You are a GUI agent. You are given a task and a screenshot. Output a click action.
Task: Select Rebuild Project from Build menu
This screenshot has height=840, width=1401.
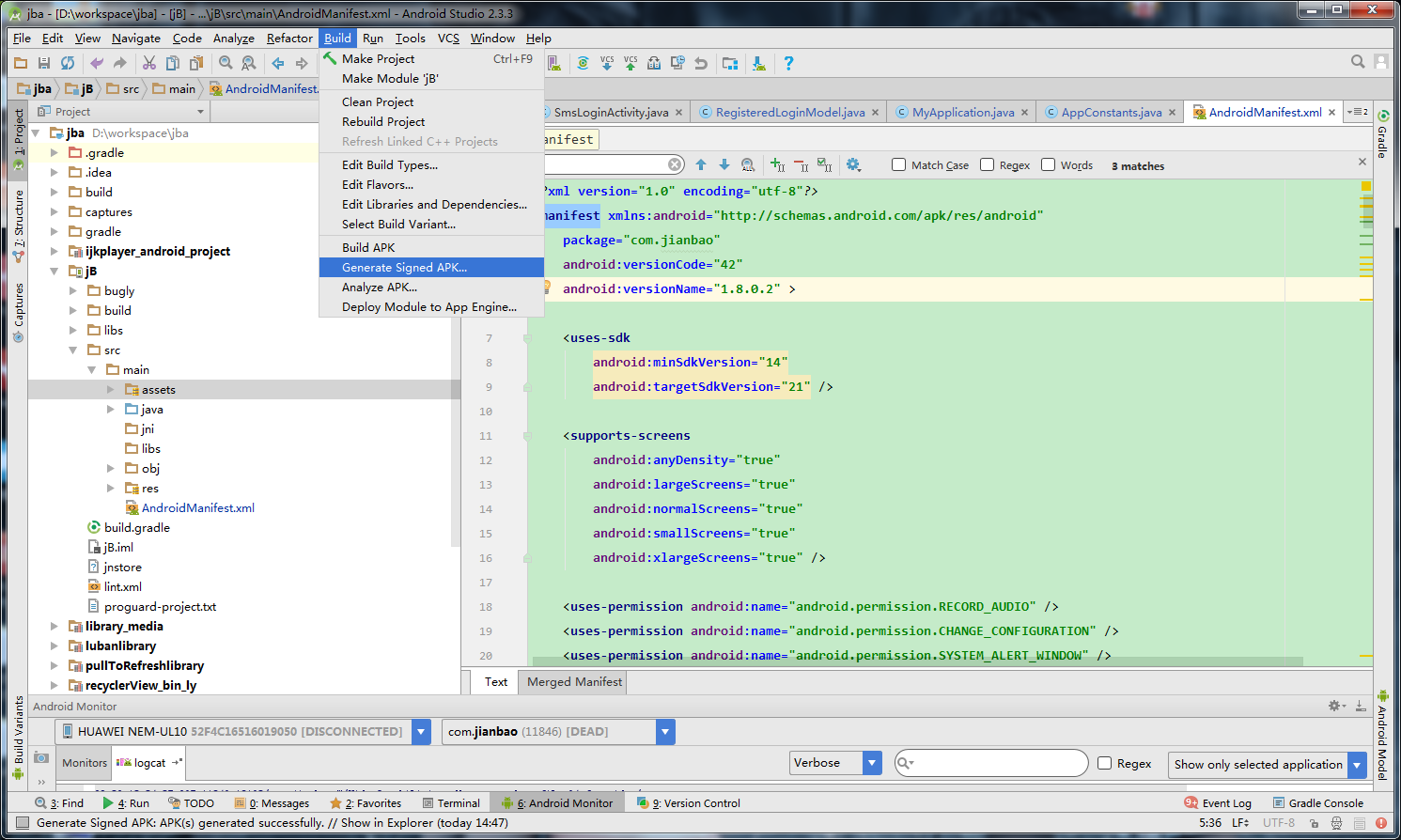click(x=431, y=121)
